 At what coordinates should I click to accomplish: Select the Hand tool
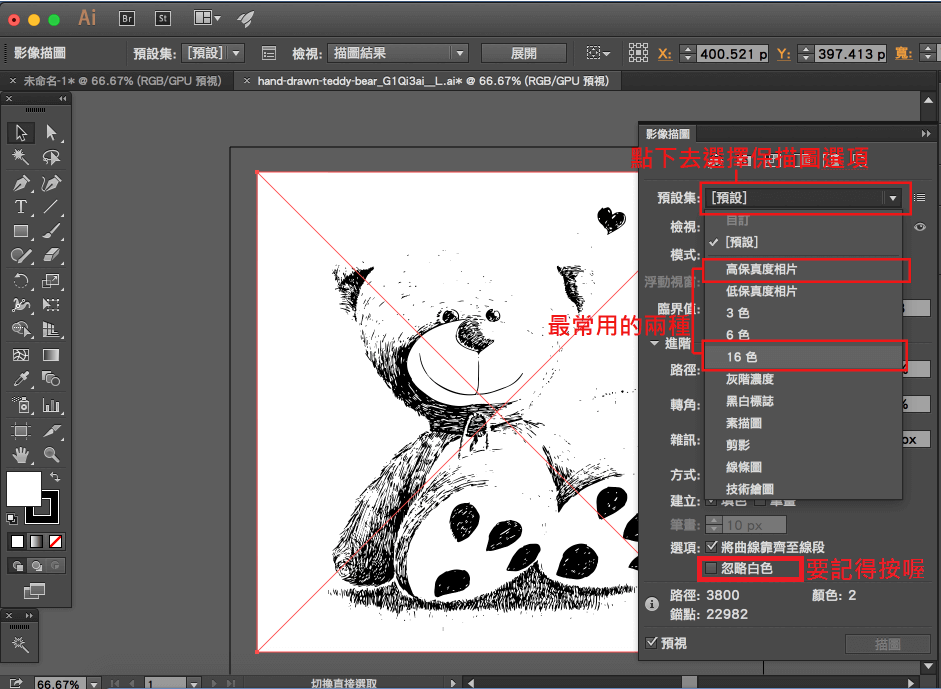pos(20,455)
